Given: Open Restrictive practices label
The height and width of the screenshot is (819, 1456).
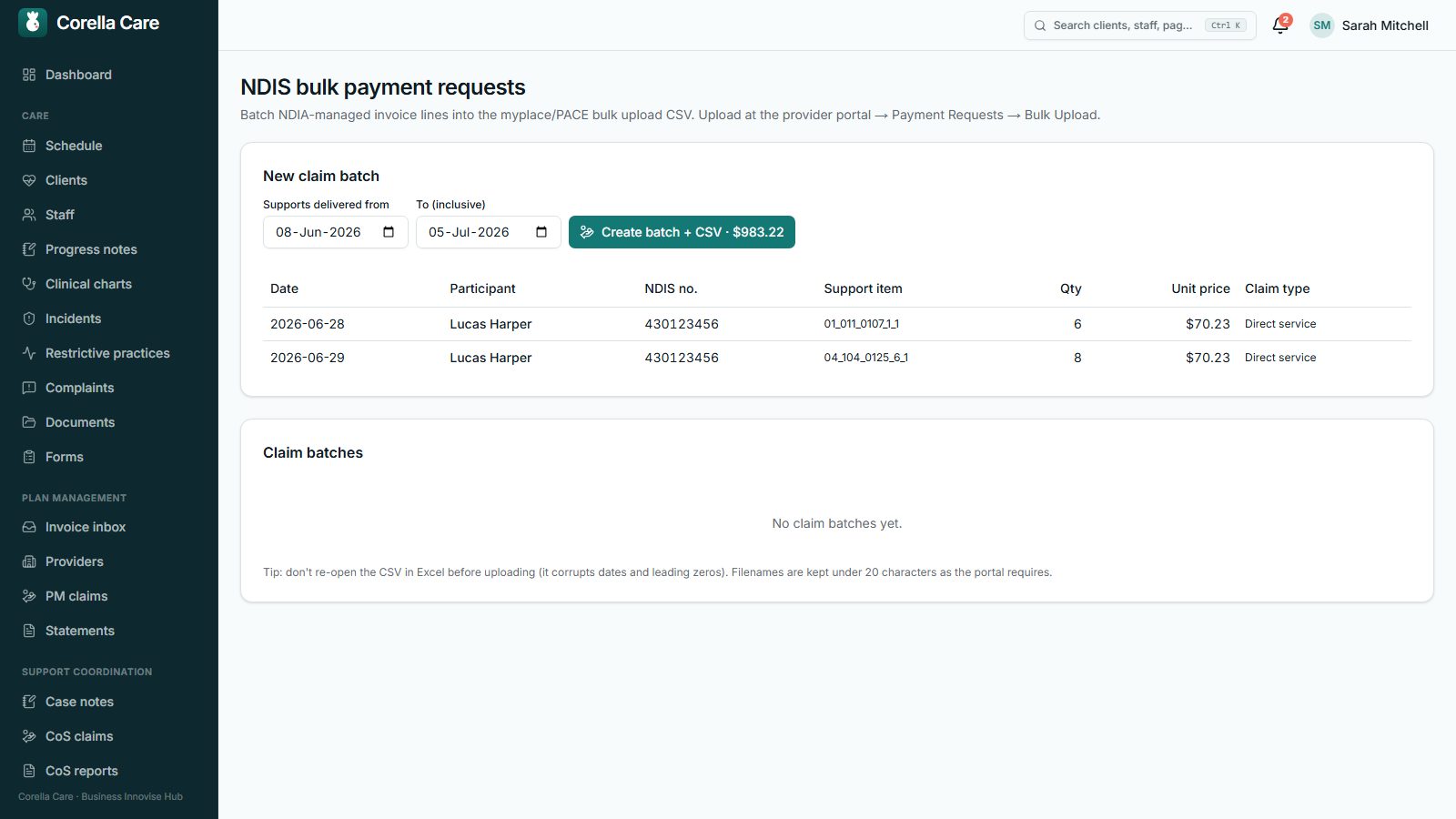Looking at the screenshot, I should pos(107,353).
